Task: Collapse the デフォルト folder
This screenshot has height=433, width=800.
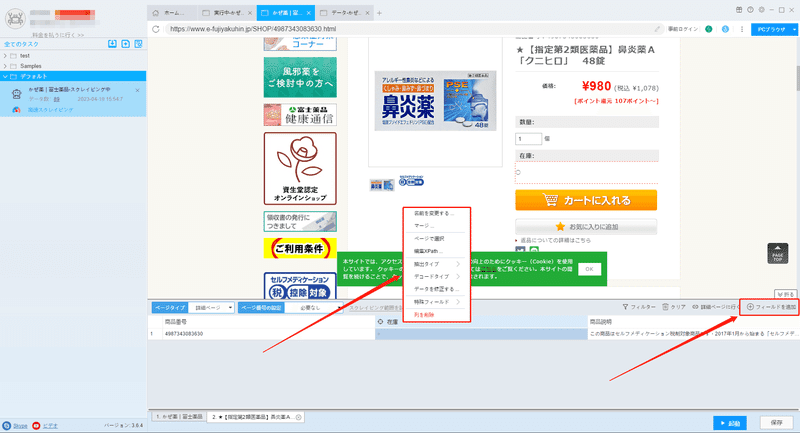Action: 5,77
